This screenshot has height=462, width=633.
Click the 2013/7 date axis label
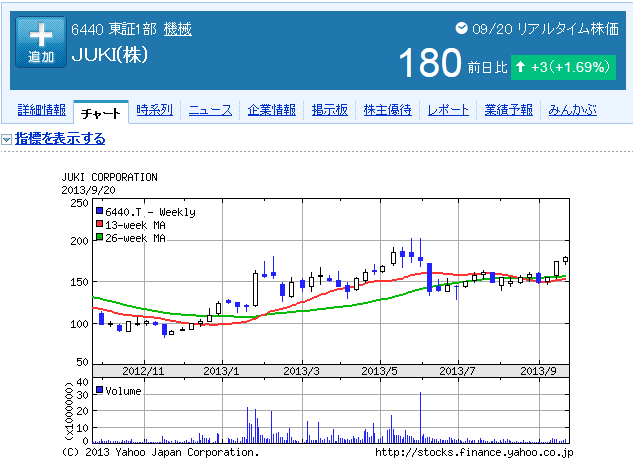coord(457,371)
